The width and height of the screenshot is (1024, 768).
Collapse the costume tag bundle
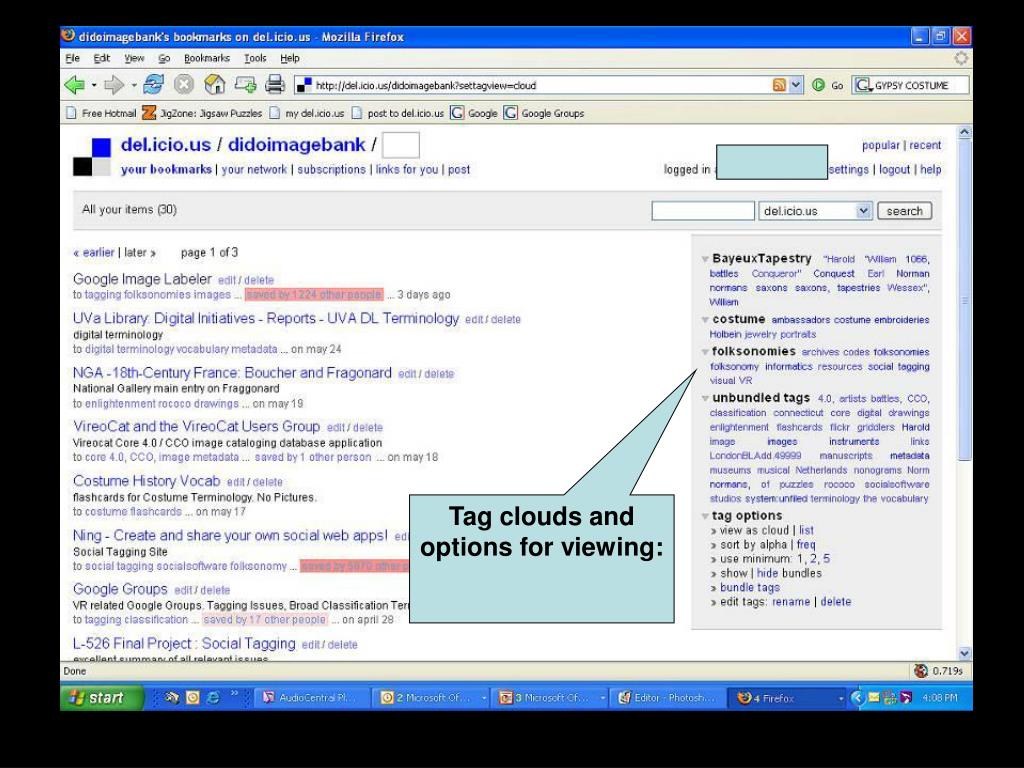pyautogui.click(x=705, y=320)
